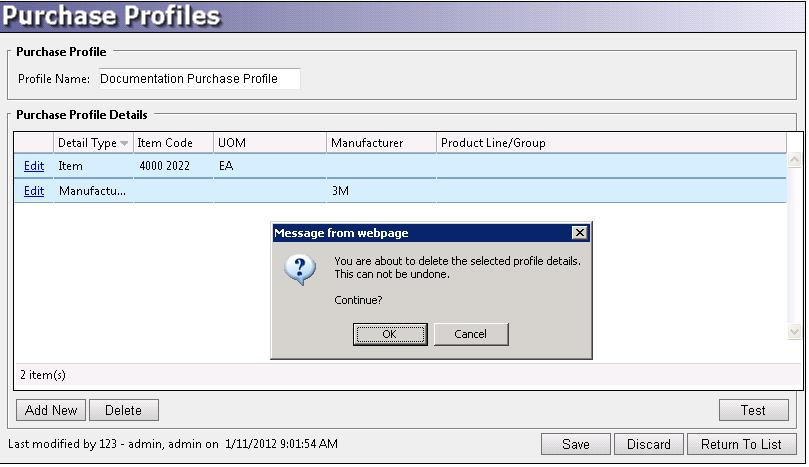
Task: Open the Edit link for the Item row
Action: [x=34, y=166]
